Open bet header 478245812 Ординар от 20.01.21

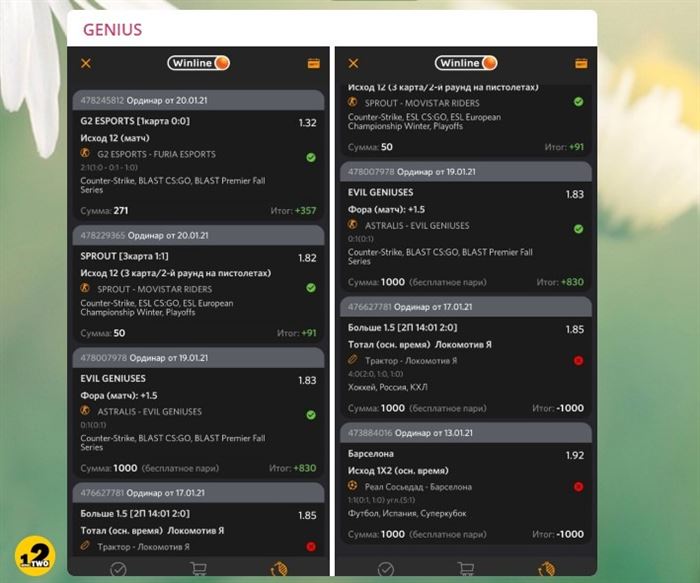pyautogui.click(x=199, y=100)
